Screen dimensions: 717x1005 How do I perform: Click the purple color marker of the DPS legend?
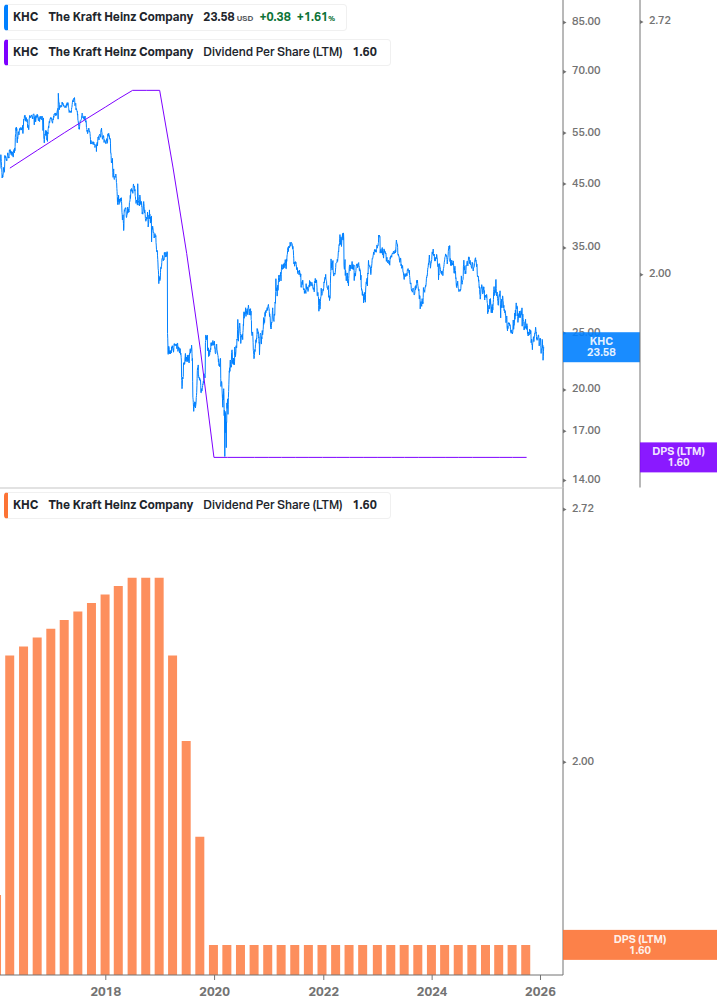(x=6, y=52)
